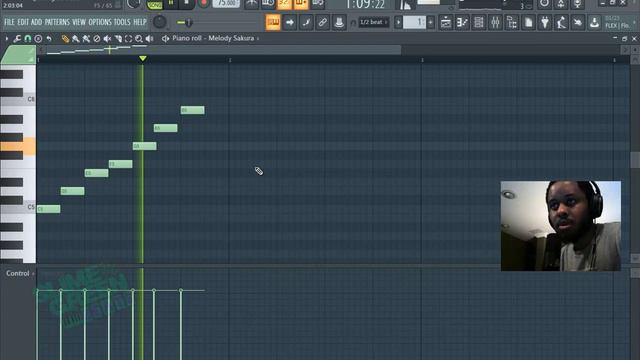Open the piano roll arrow menu
640x360 pixels.
coord(7,39)
